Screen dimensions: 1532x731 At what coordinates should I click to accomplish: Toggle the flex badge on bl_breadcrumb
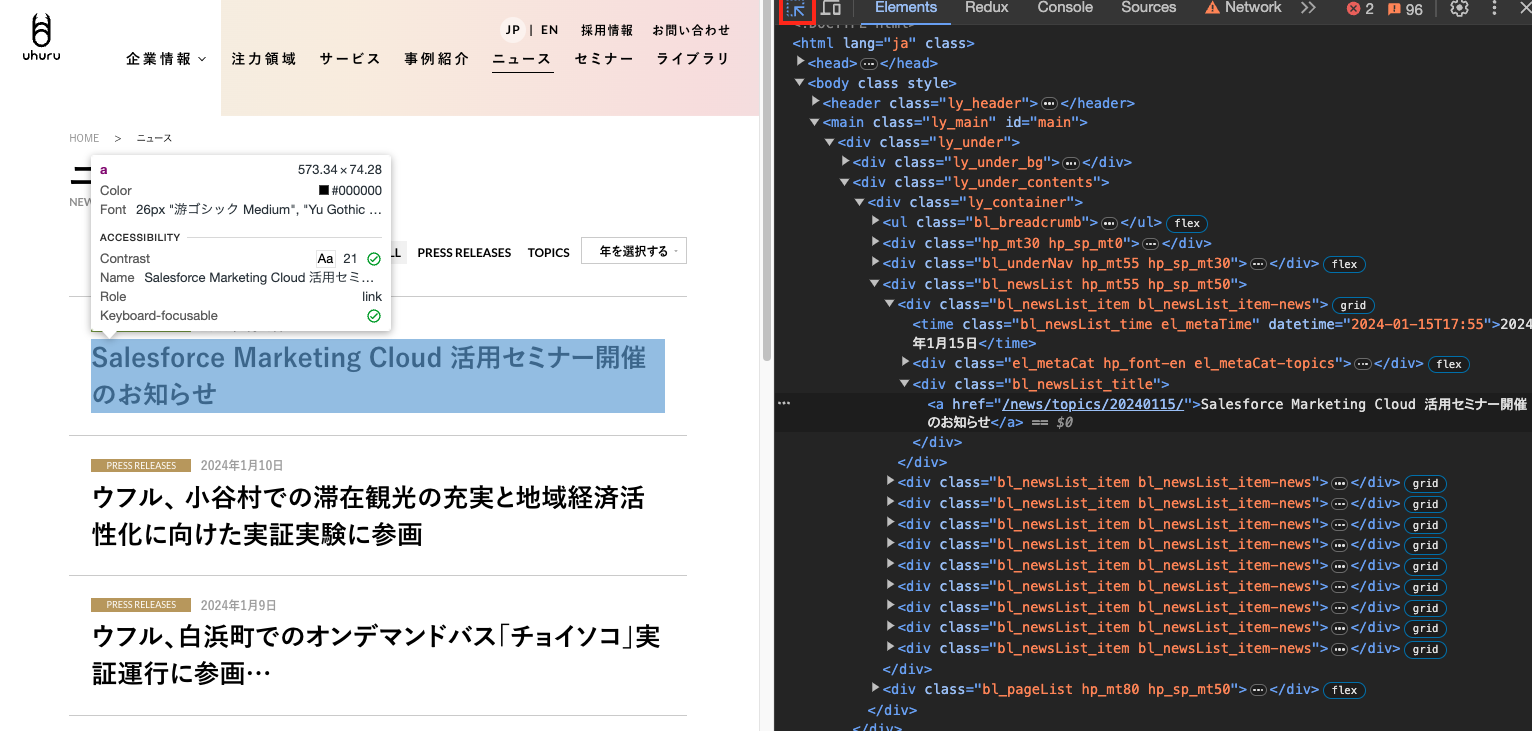click(1188, 223)
